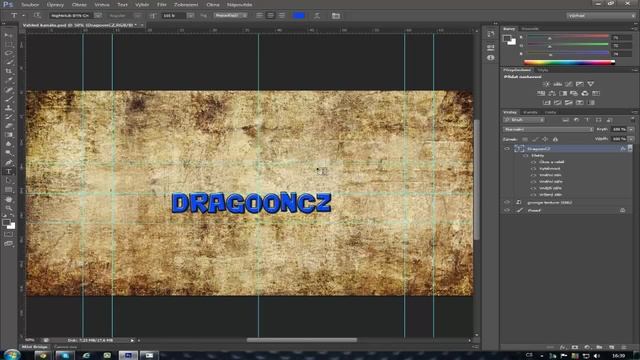The width and height of the screenshot is (640, 360).
Task: Select the Eyedropper tool
Action: 8,80
